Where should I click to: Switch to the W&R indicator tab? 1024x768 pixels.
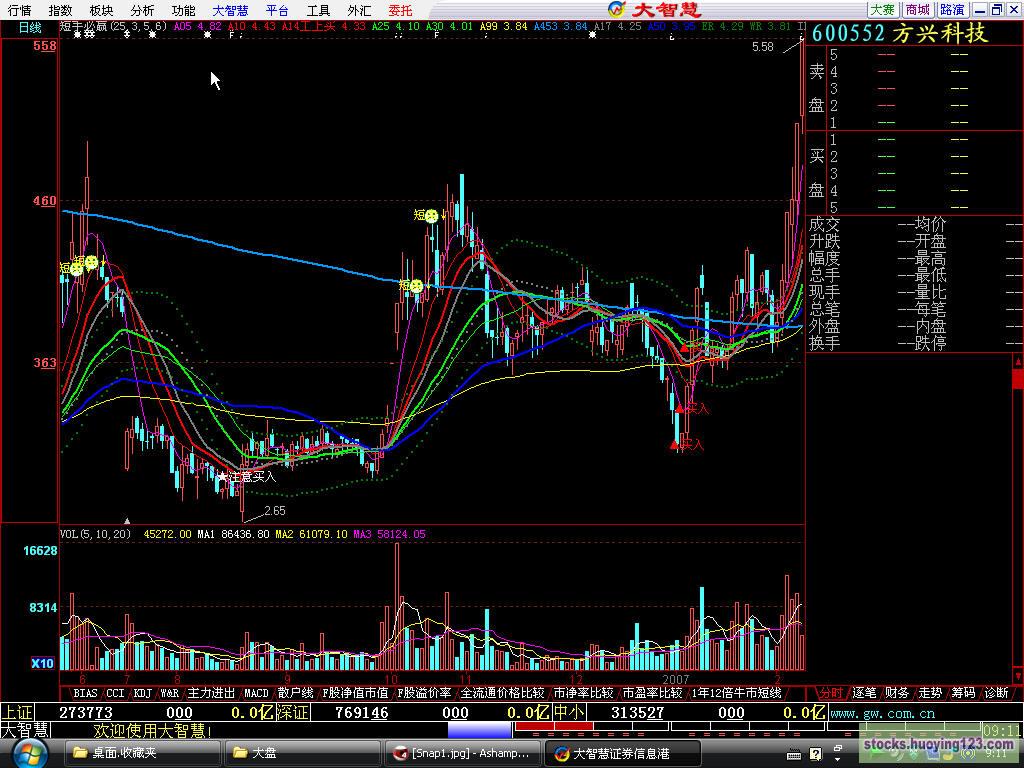pos(170,693)
